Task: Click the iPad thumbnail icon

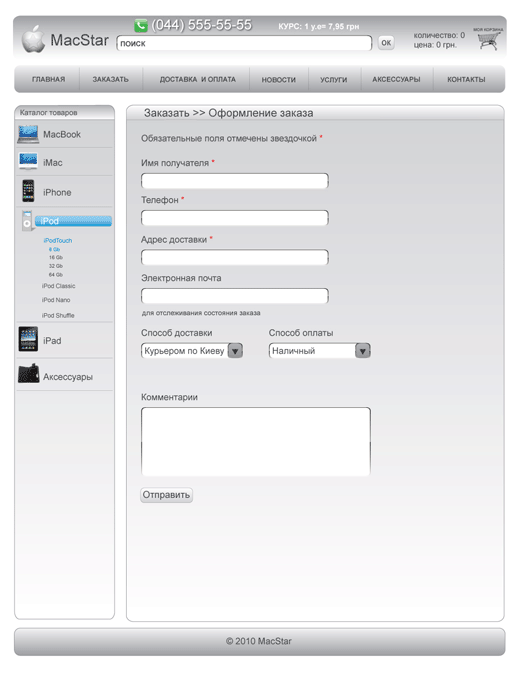Action: pyautogui.click(x=28, y=339)
